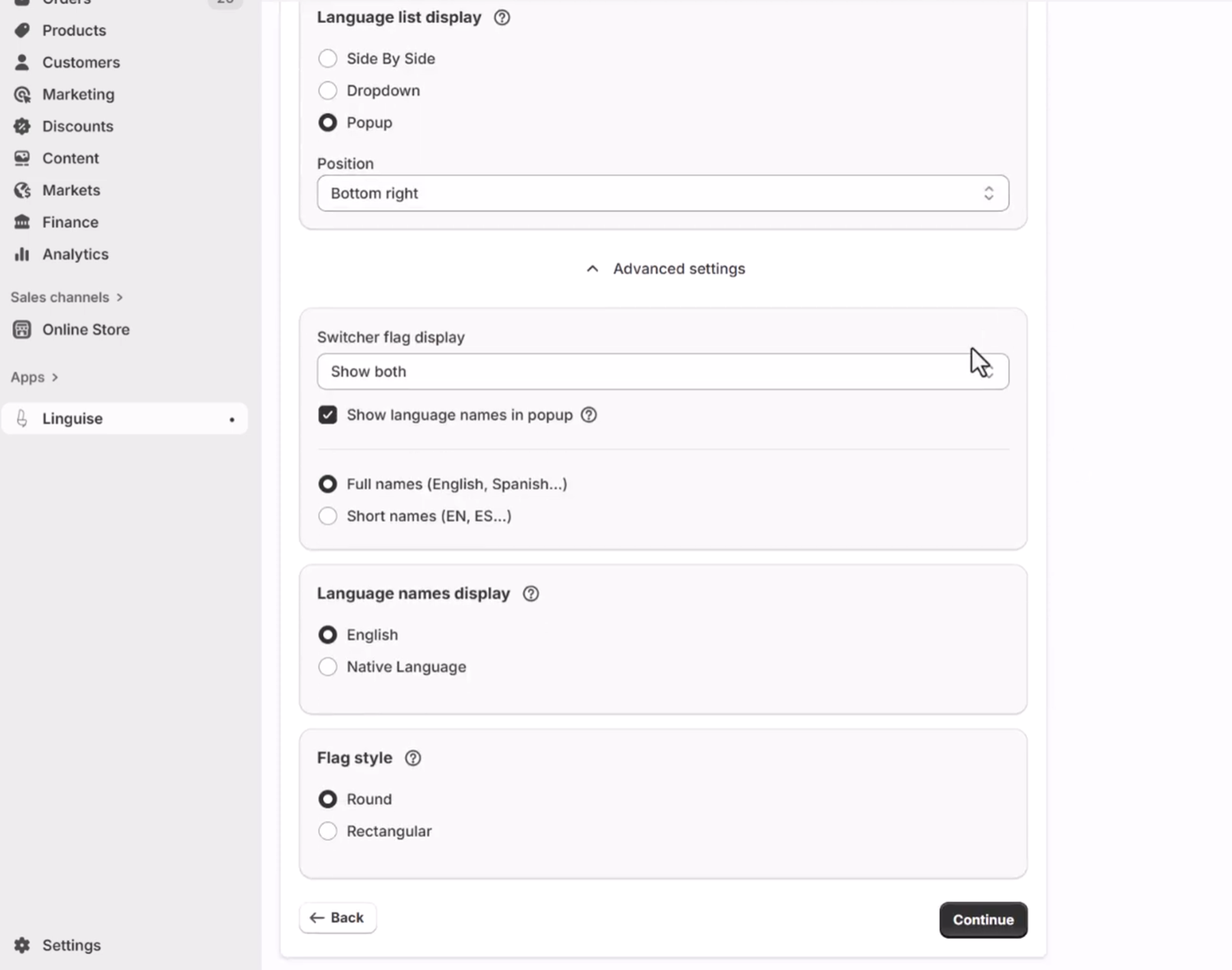Open Marketing via its target icon

coord(22,94)
